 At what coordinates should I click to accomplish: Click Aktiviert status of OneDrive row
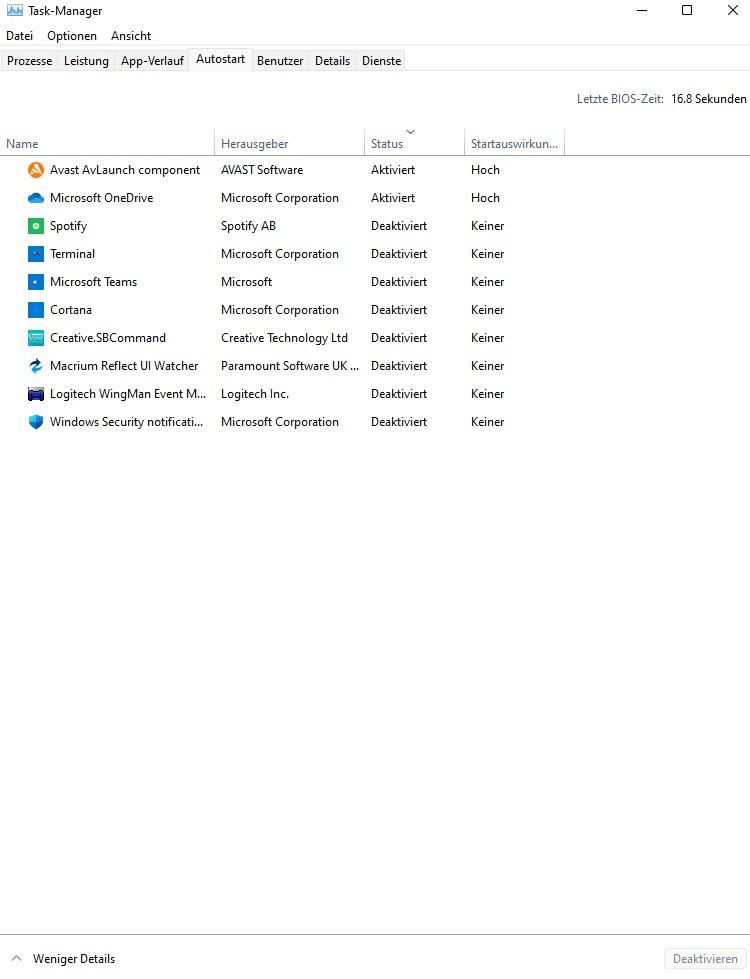(x=393, y=198)
